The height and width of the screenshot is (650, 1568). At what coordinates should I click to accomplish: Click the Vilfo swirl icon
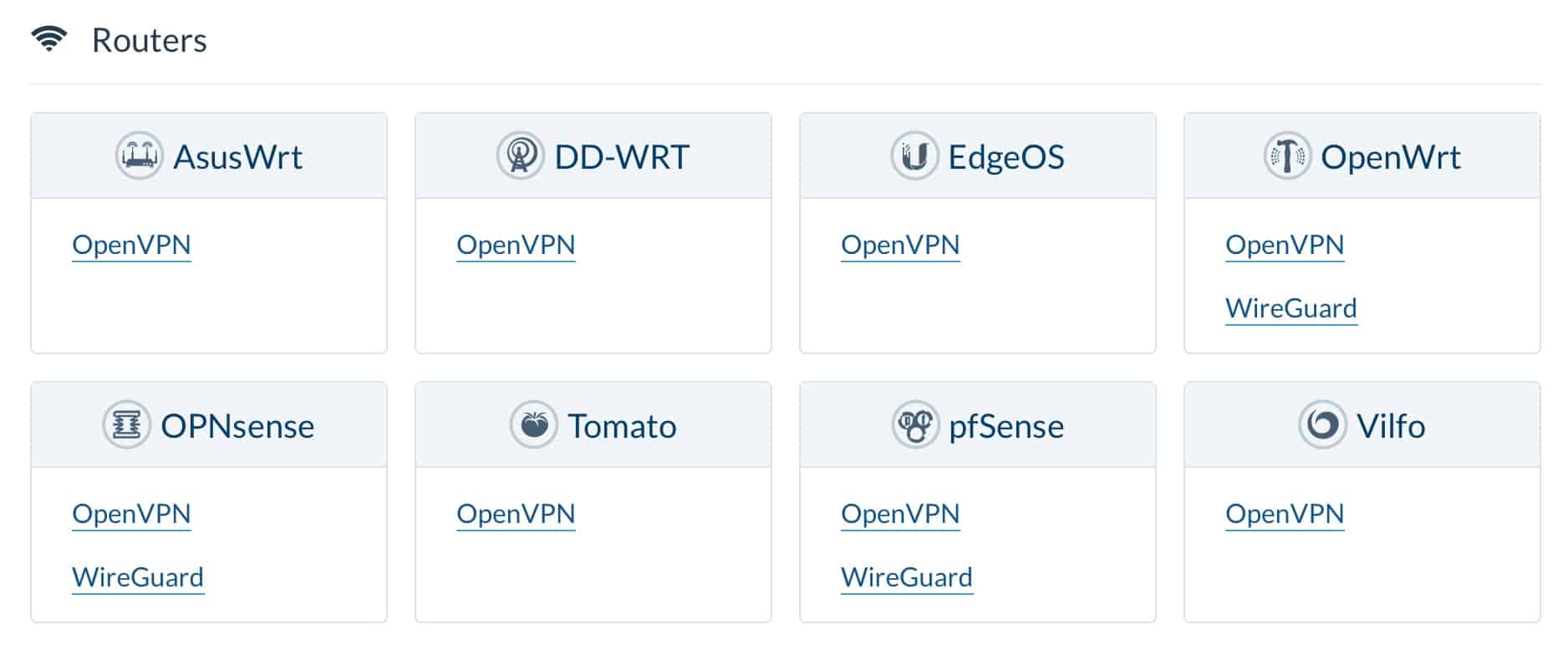coord(1322,424)
